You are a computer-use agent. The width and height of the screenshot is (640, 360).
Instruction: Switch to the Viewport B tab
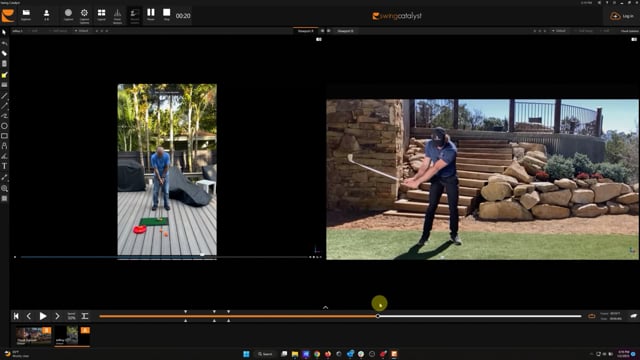(346, 31)
